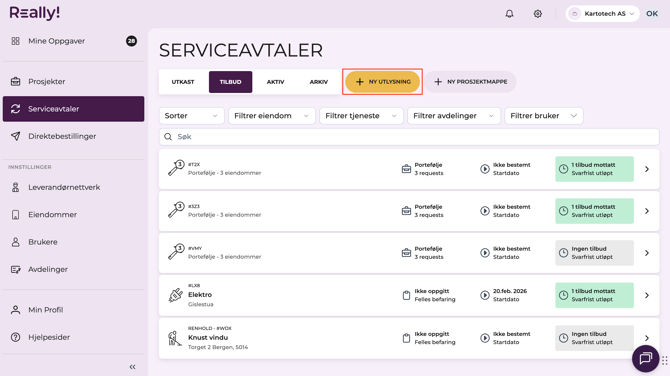Screen dimensions: 670x376
Task: Click the Leverandørnettverk icon
Action: click(15, 187)
